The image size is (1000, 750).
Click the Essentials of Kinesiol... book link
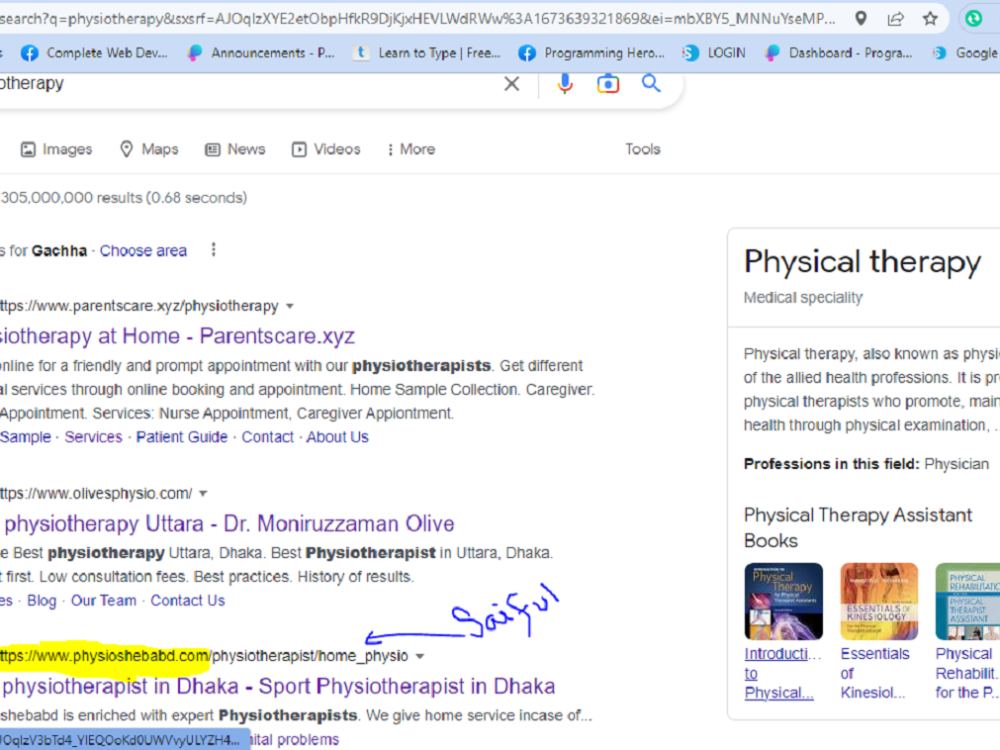[x=875, y=673]
